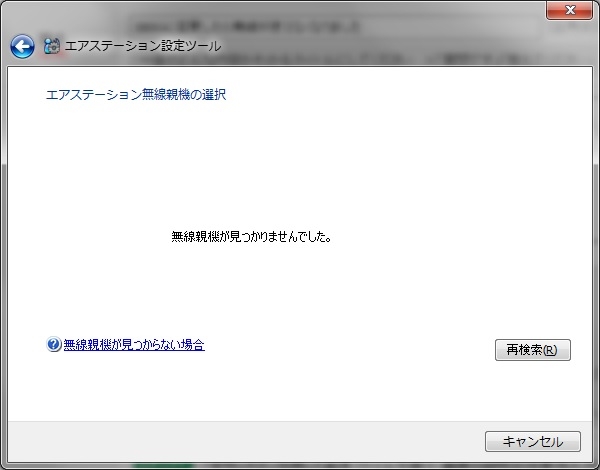The width and height of the screenshot is (600, 470).
Task: Open the 無線親機が見つからない場合 help link
Action: coord(134,344)
